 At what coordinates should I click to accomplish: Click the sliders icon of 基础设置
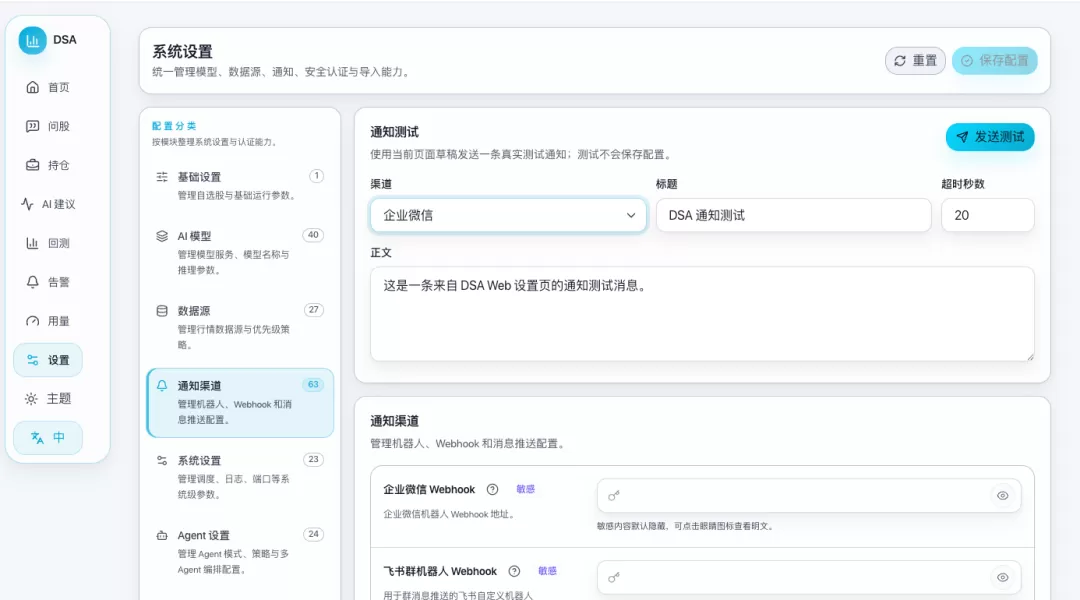[x=162, y=177]
